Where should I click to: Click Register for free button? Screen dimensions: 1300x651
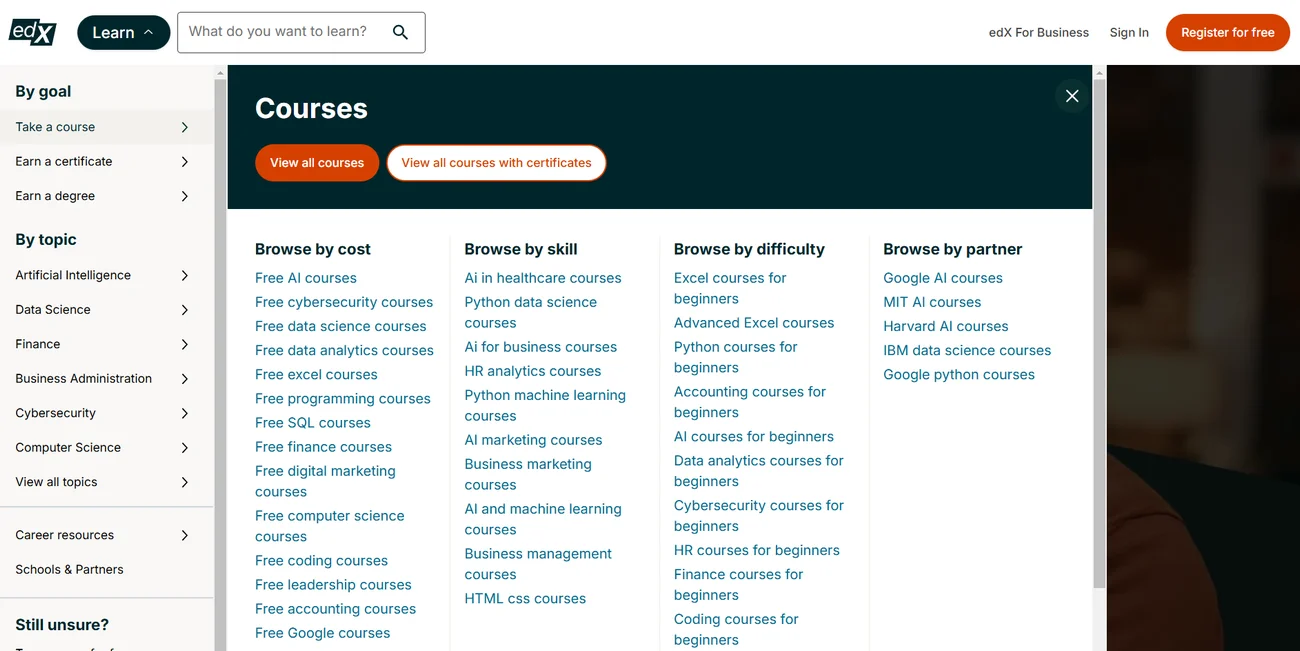(1227, 32)
